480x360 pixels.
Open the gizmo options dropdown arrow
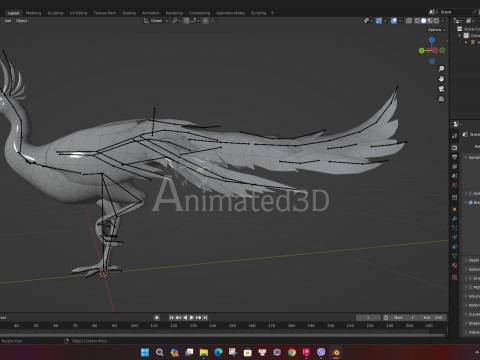tap(385, 21)
